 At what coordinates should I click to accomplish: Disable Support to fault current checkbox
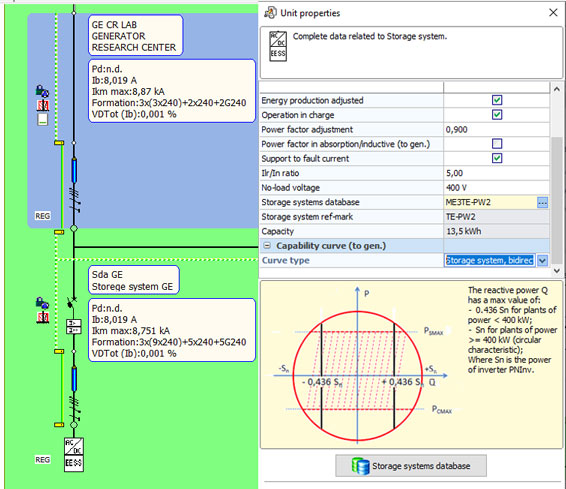pyautogui.click(x=497, y=158)
